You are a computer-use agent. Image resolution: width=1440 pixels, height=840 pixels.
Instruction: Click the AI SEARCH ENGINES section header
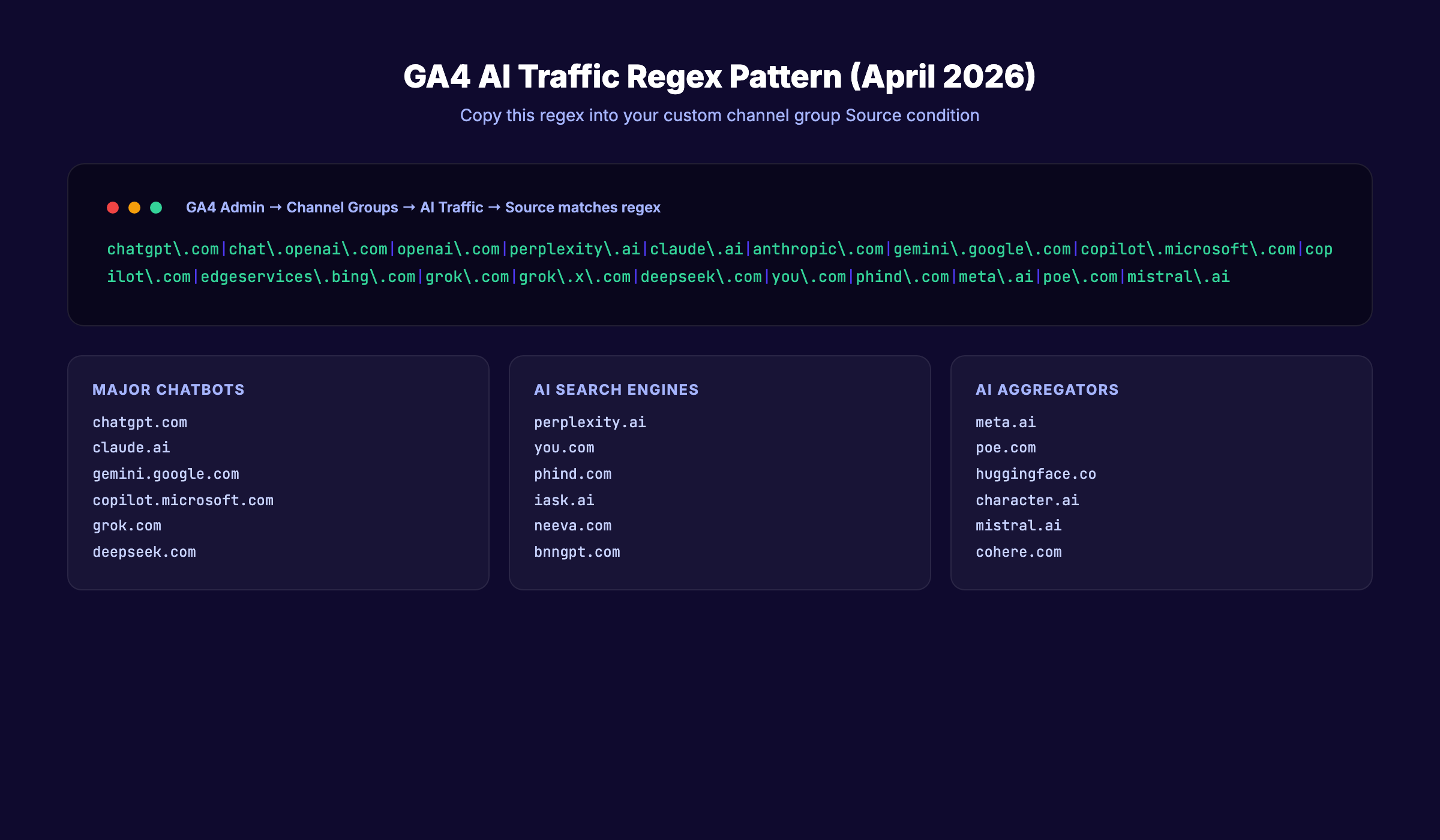pos(617,389)
